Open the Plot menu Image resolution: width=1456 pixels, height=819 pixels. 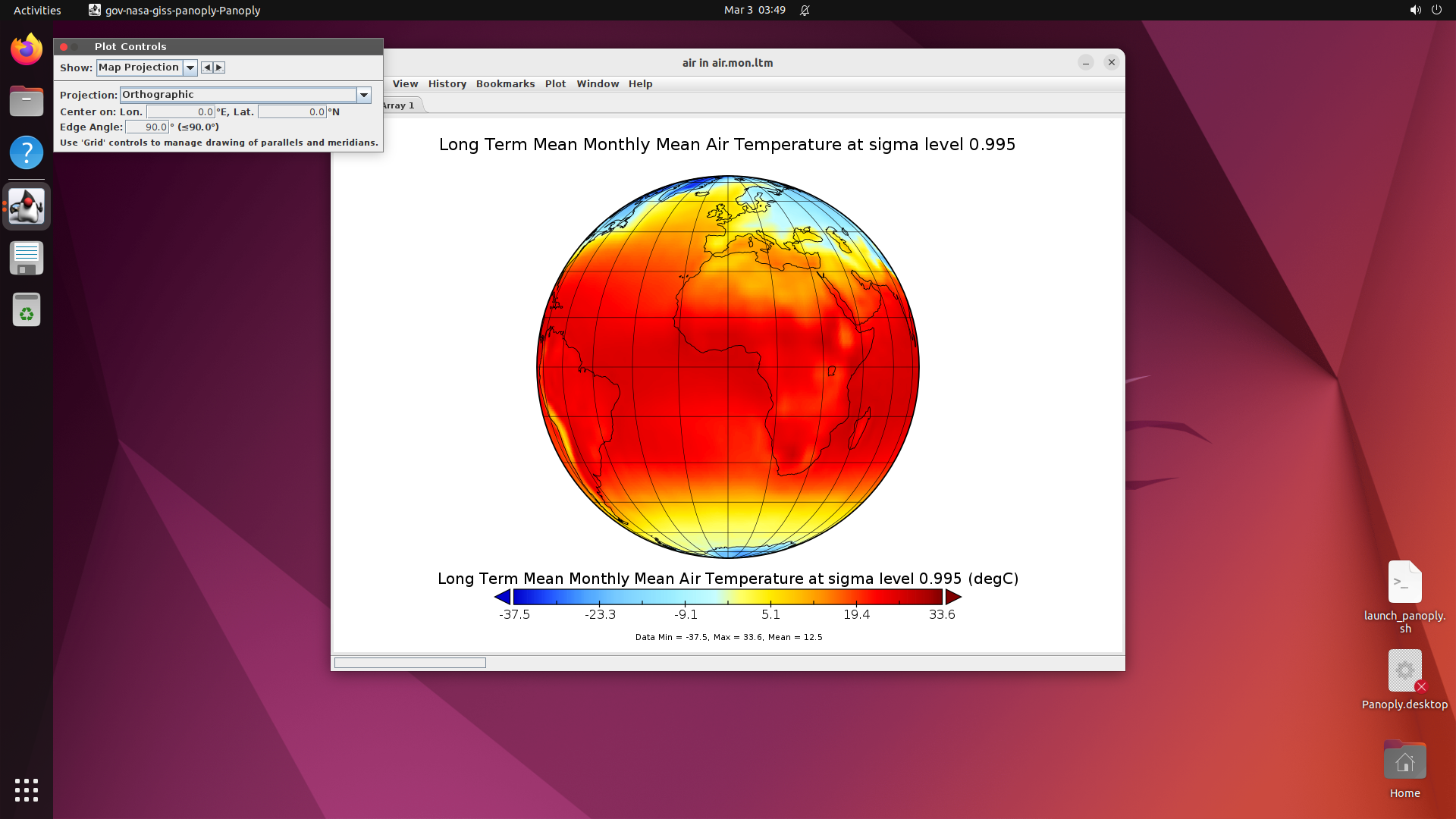pos(555,84)
